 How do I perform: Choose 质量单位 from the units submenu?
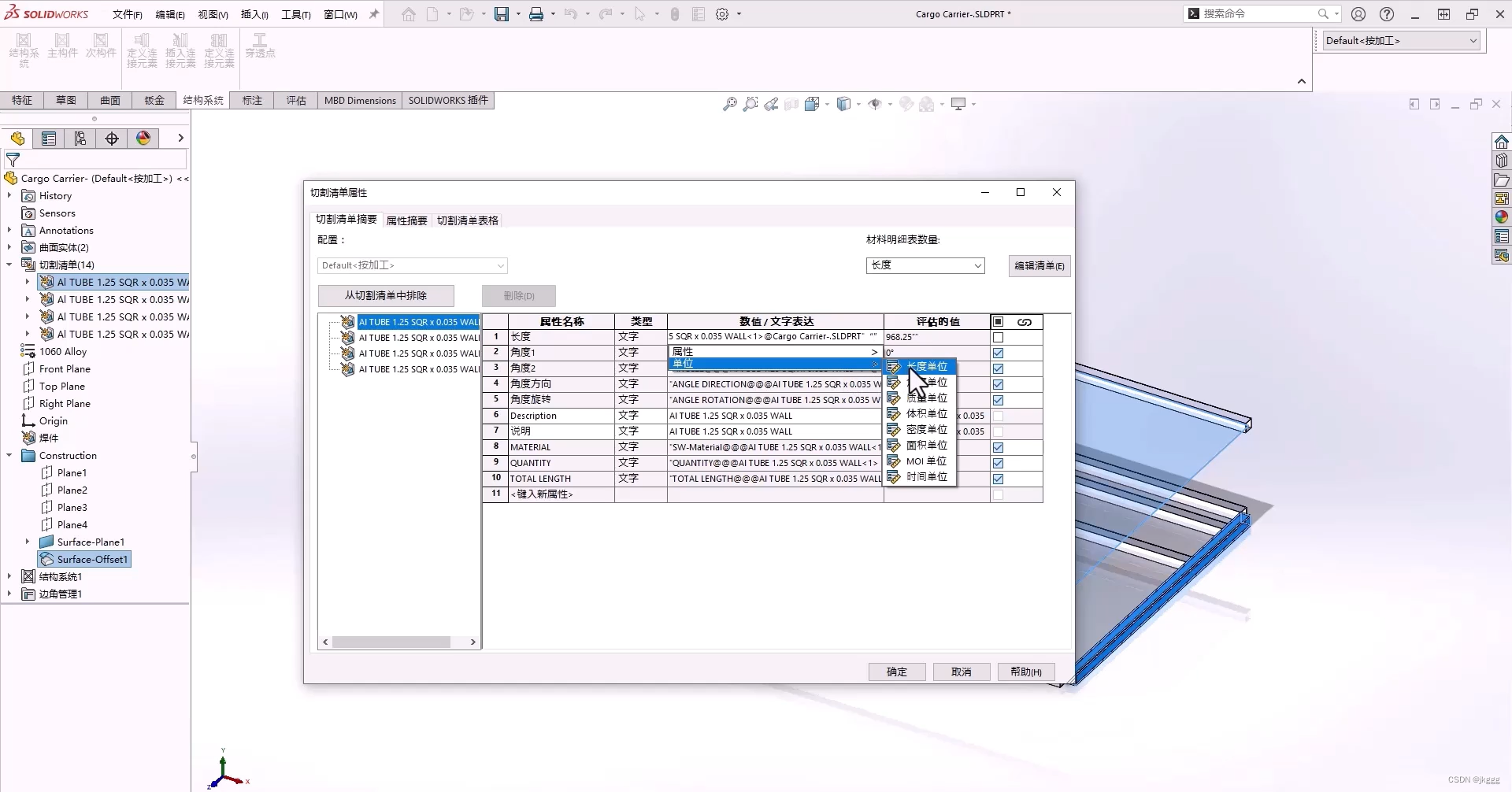coord(921,398)
